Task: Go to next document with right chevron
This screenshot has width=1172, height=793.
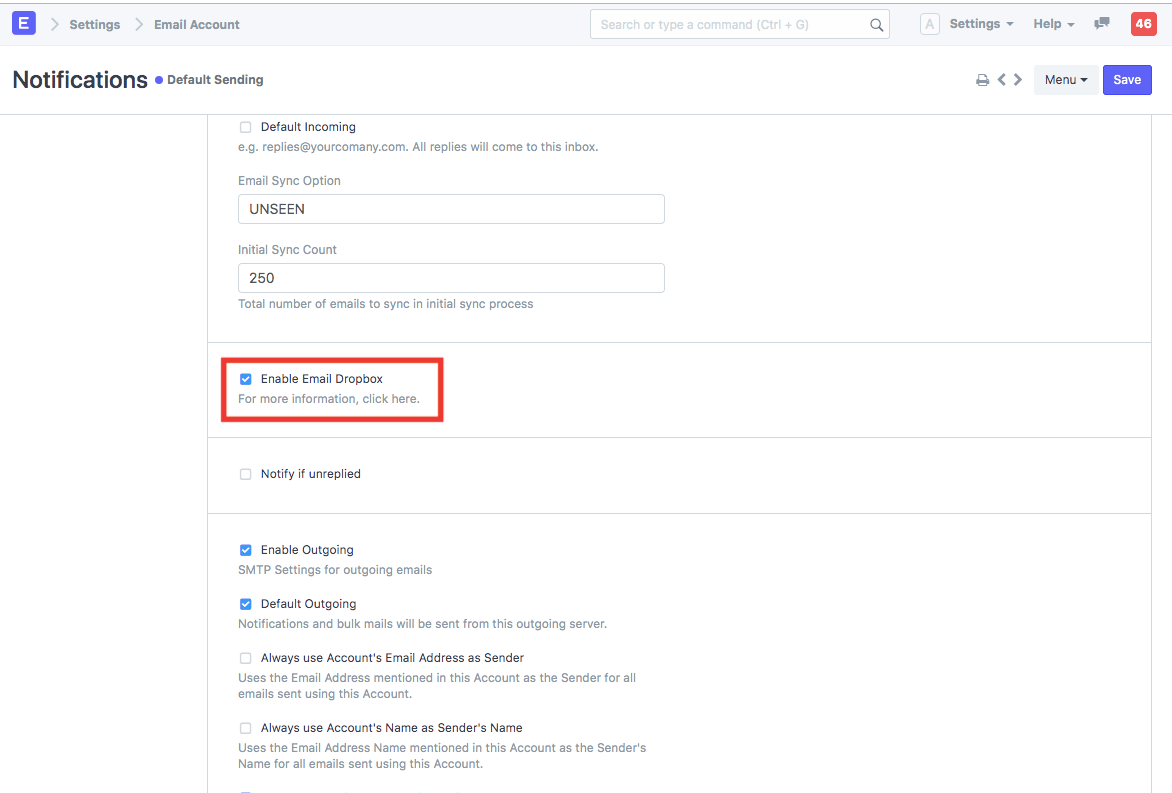Action: coord(1017,79)
